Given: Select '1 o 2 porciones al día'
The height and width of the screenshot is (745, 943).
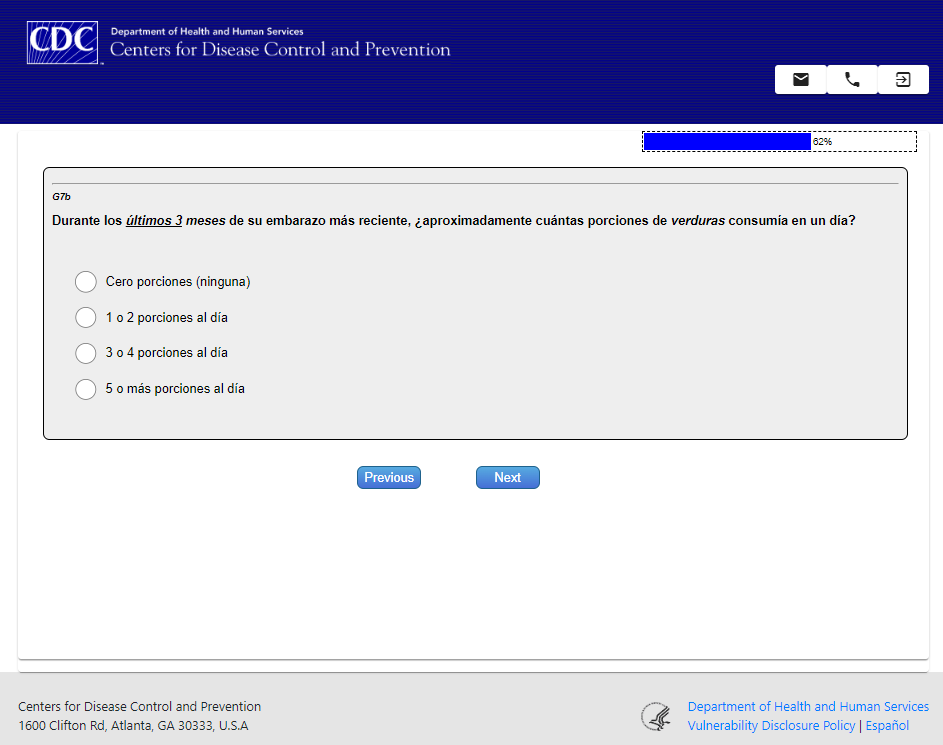Looking at the screenshot, I should click(86, 317).
